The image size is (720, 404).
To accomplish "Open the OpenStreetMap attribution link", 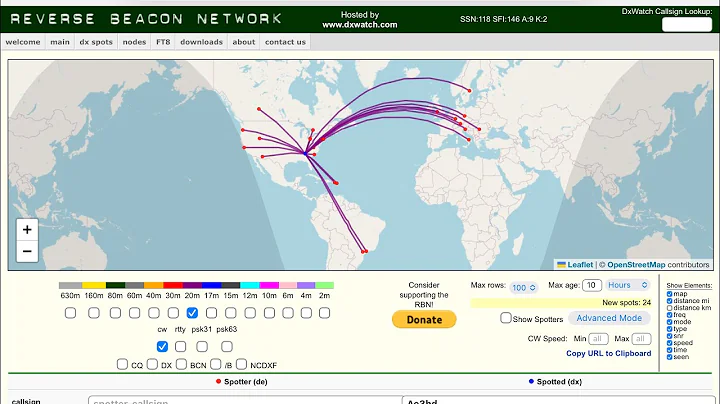I will (636, 264).
